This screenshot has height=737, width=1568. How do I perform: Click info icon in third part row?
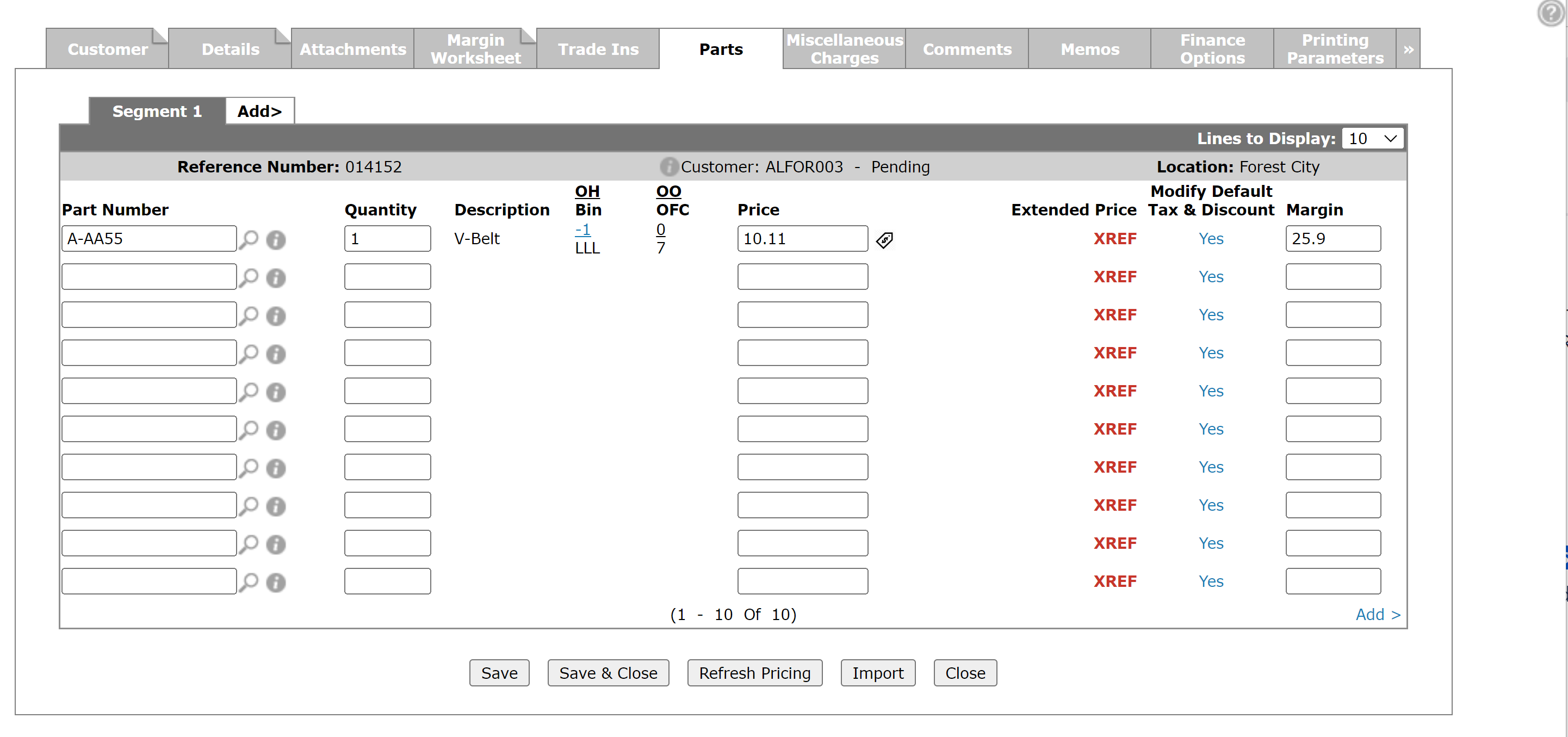[x=276, y=316]
